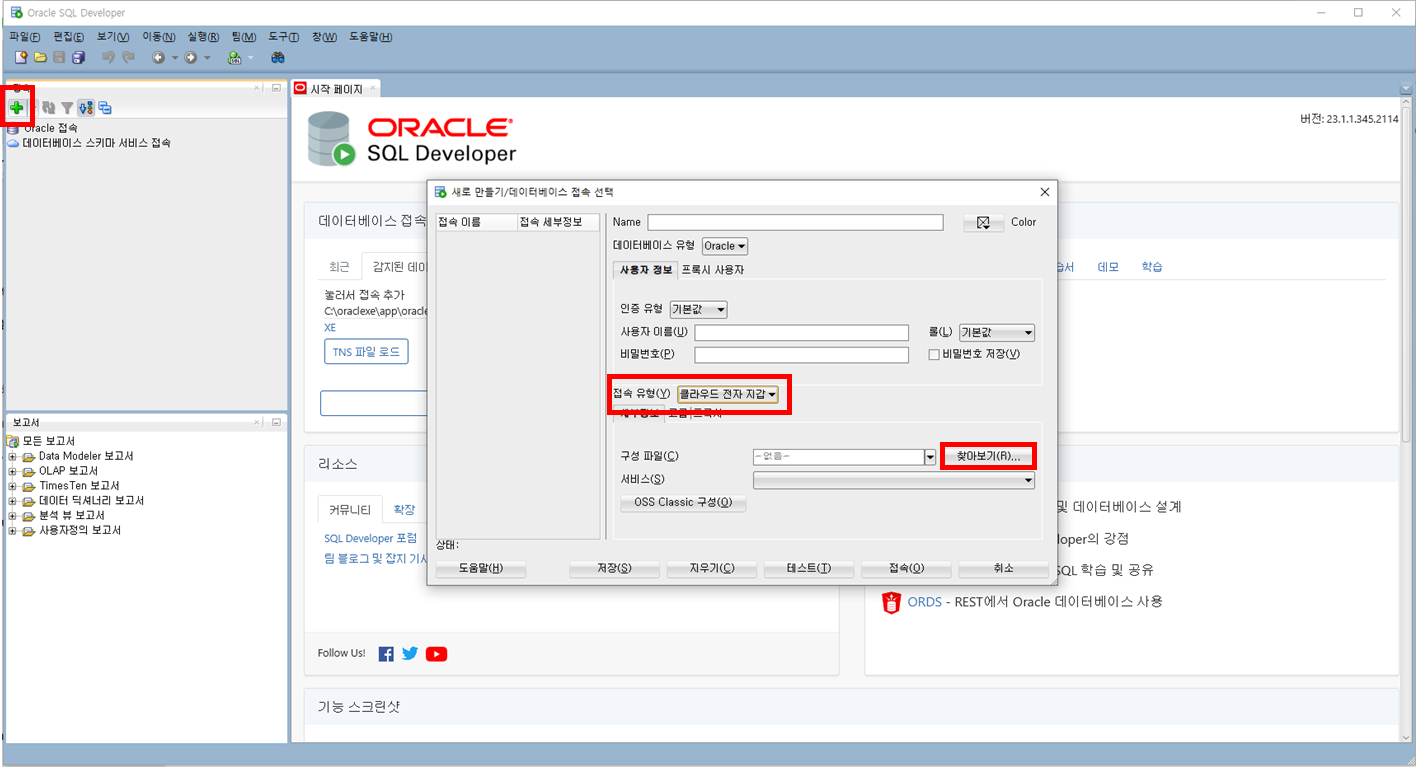Open the Forward arrow history dropdown
1416x767 pixels.
click(x=208, y=58)
